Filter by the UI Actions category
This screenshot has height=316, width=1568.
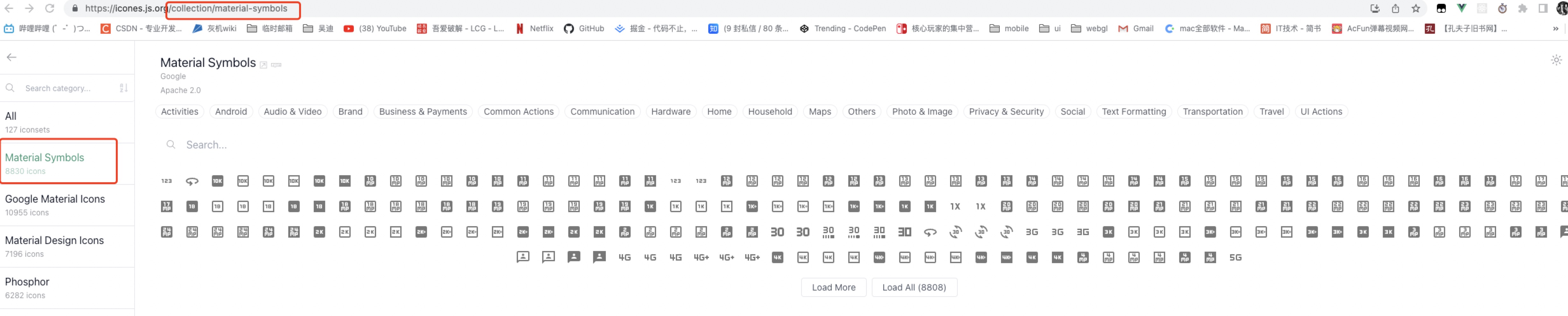pos(1321,111)
